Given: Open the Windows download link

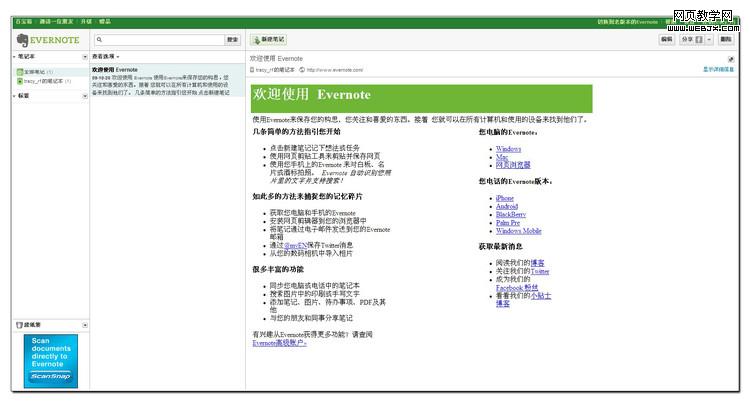Looking at the screenshot, I should [x=508, y=148].
